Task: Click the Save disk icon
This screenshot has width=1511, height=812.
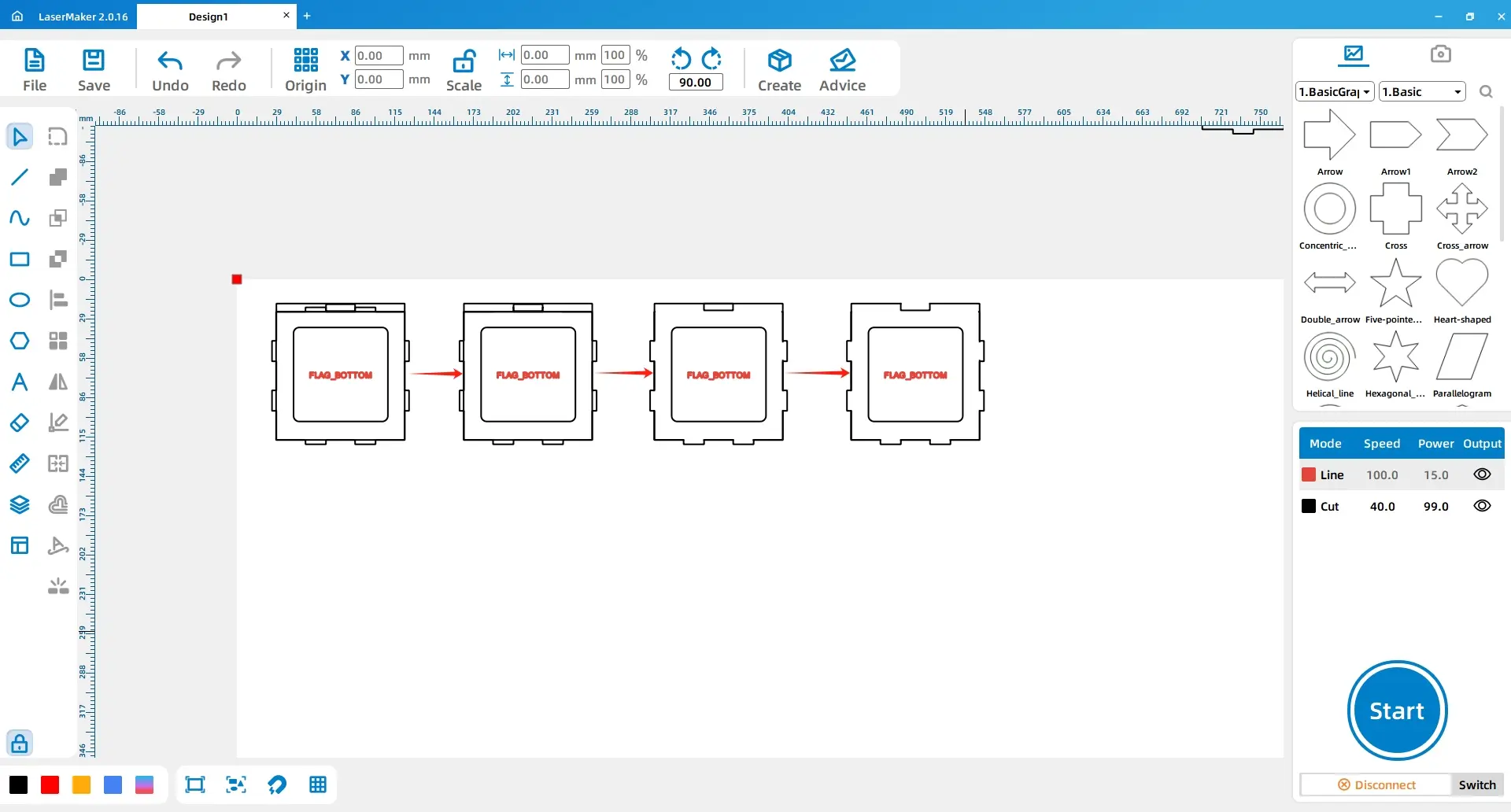Action: click(94, 61)
